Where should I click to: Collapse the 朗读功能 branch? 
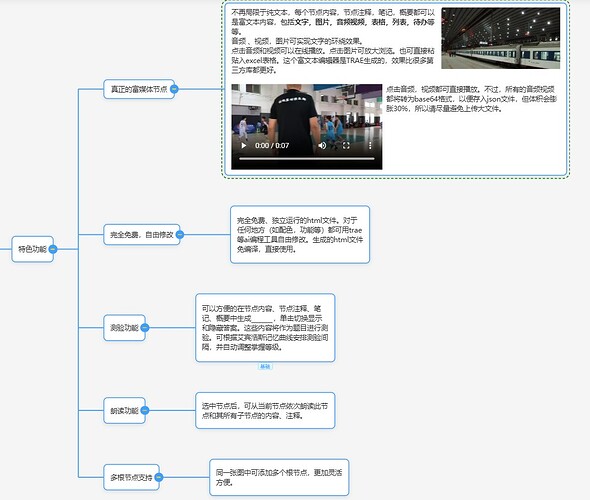coord(145,410)
